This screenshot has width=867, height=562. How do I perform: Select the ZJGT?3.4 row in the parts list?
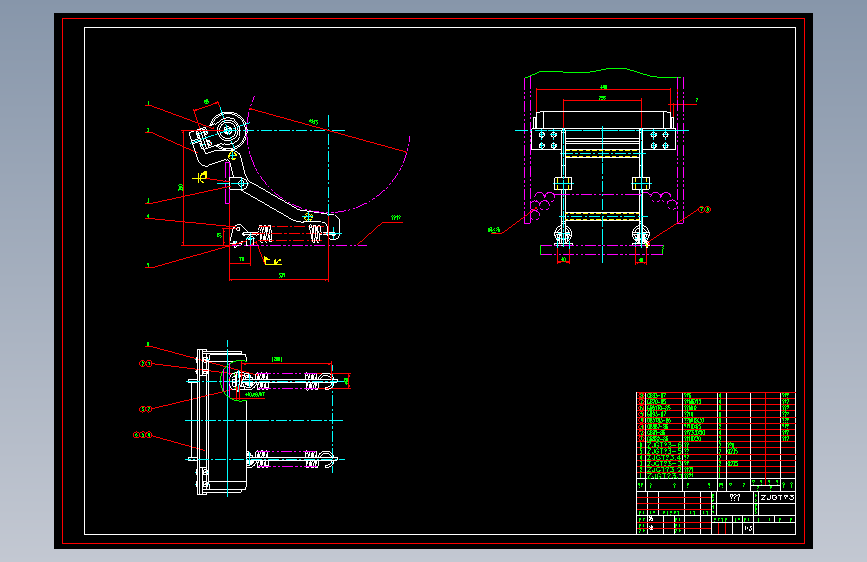pos(716,457)
